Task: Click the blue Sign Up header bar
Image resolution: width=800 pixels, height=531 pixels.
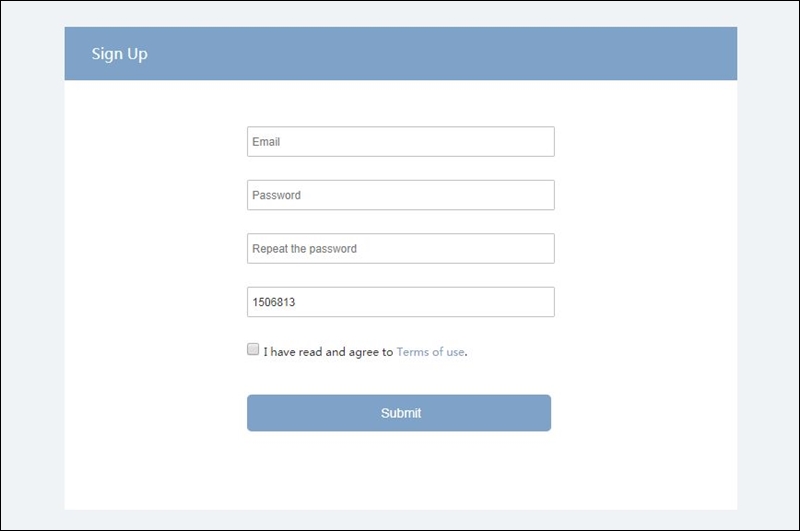Action: pos(401,54)
